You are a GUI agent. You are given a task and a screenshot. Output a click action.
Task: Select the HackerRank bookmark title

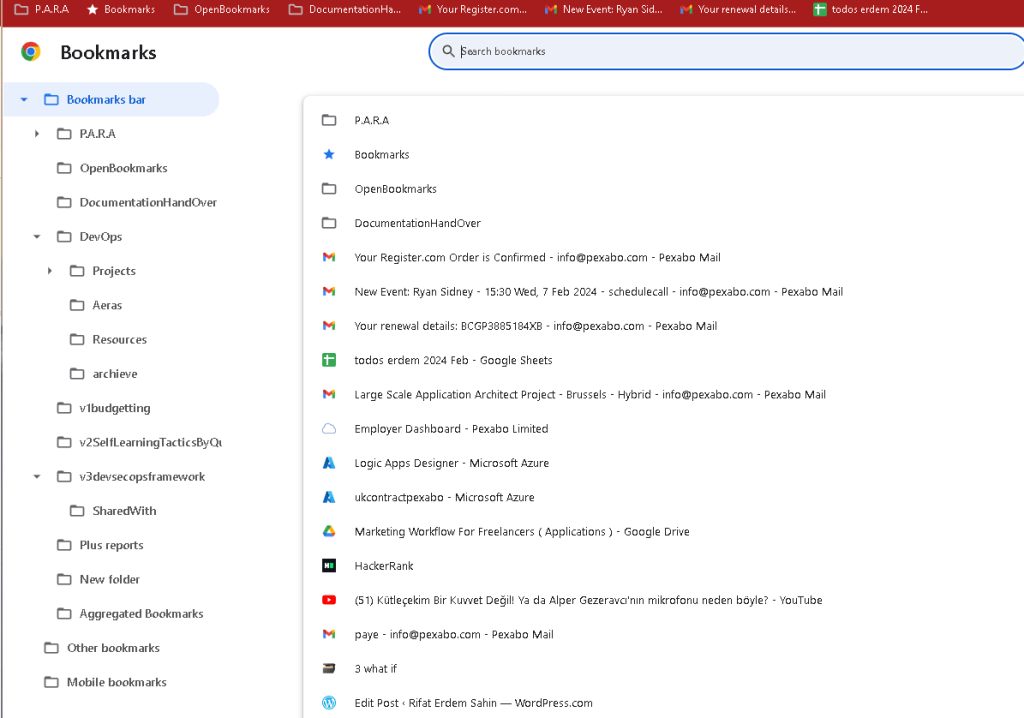point(384,566)
